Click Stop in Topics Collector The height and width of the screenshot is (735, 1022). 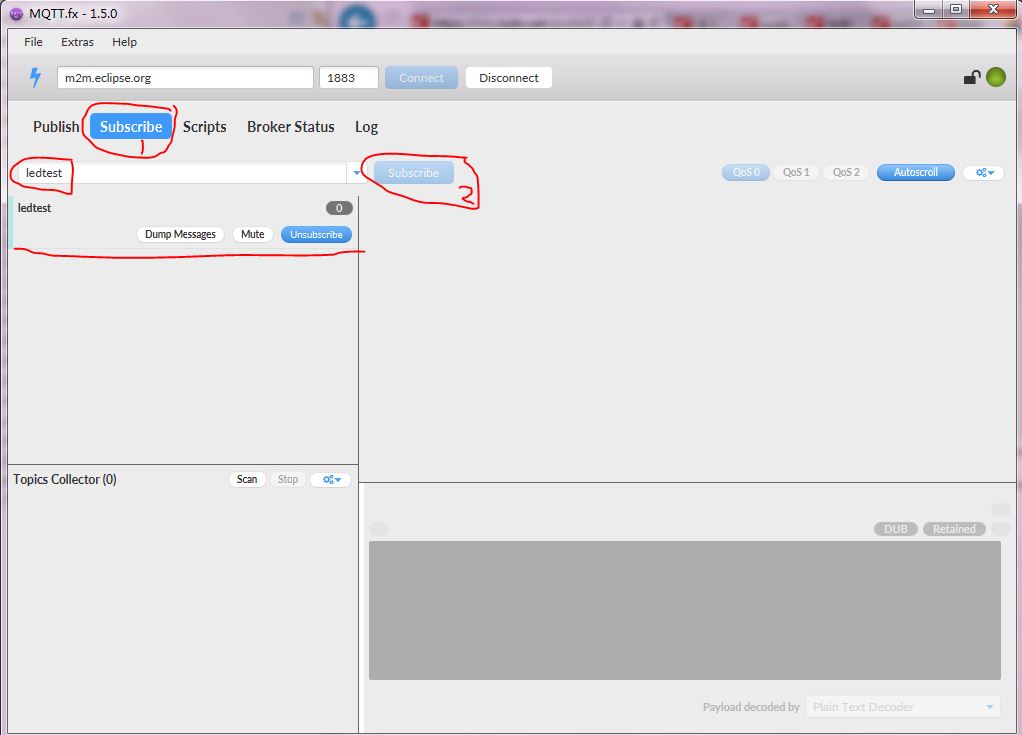[x=287, y=480]
